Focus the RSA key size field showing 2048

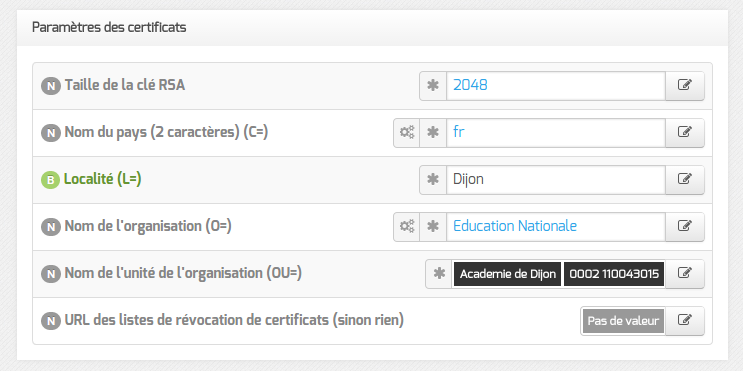point(556,86)
